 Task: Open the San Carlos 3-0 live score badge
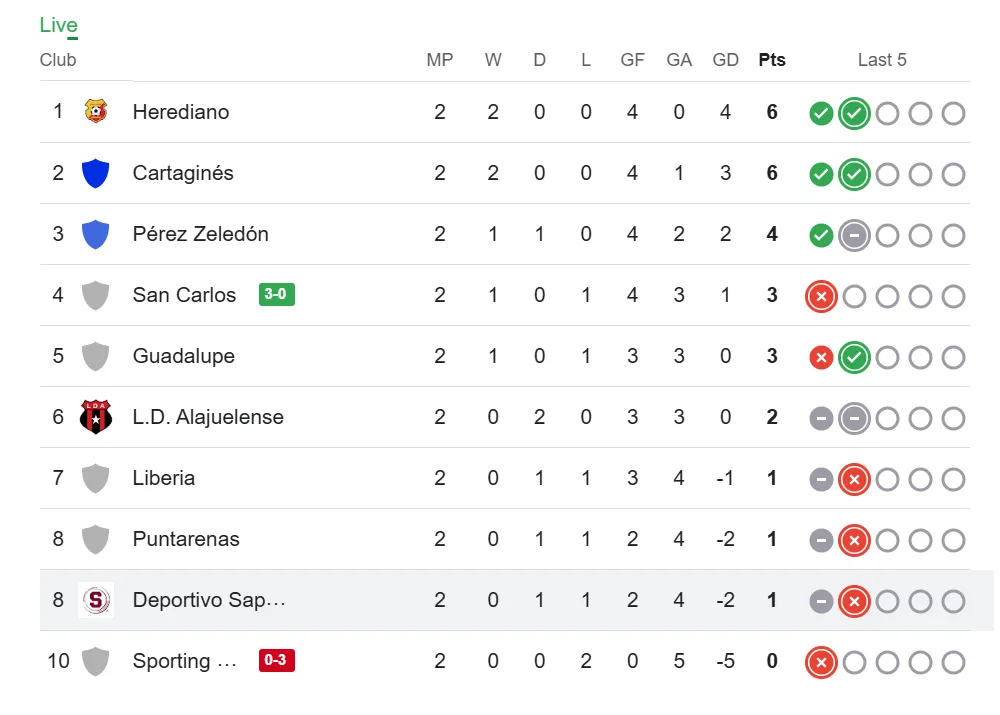tap(277, 295)
